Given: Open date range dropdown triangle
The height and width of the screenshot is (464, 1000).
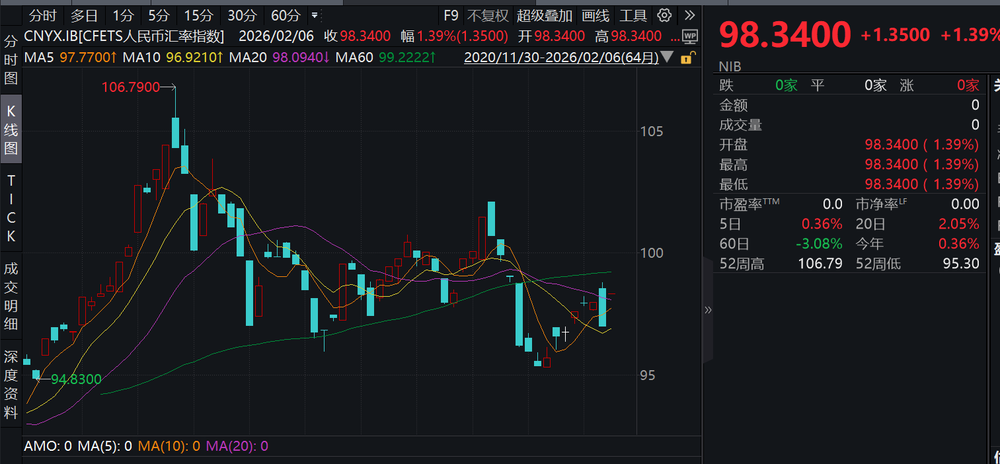Looking at the screenshot, I should click(667, 58).
